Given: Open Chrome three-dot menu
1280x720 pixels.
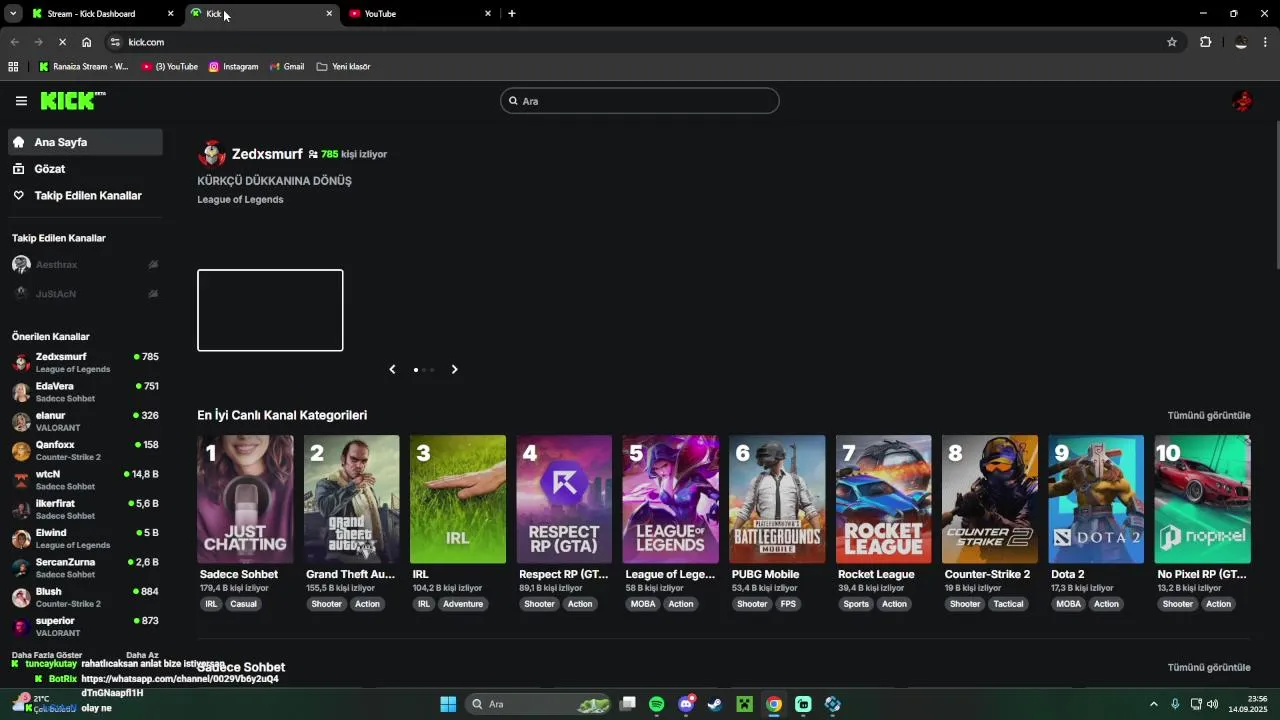Looking at the screenshot, I should (1266, 42).
